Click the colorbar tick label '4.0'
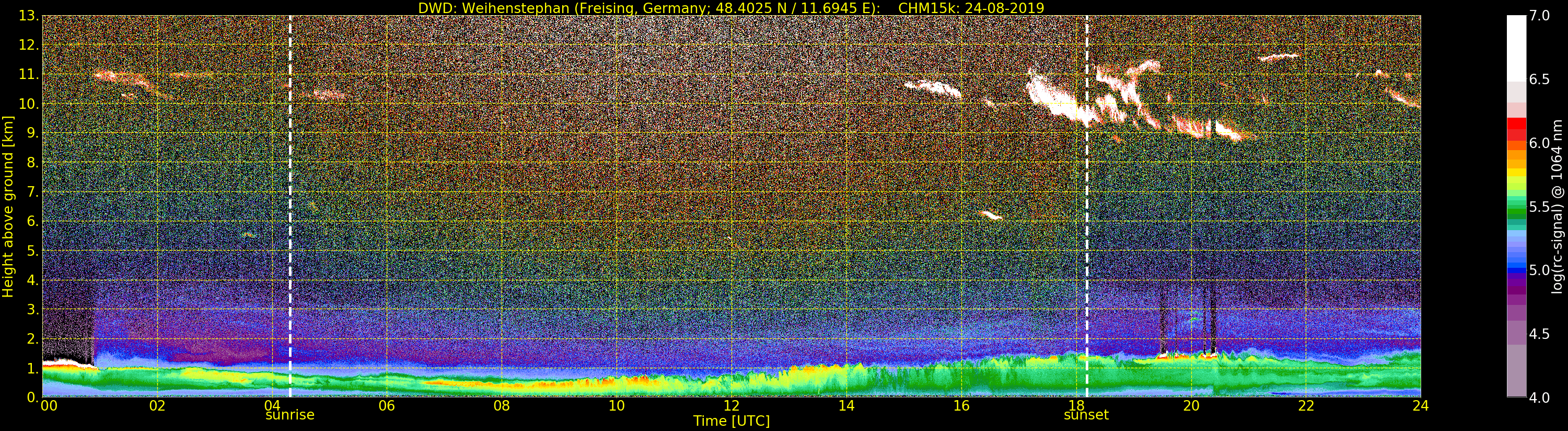 1539,397
